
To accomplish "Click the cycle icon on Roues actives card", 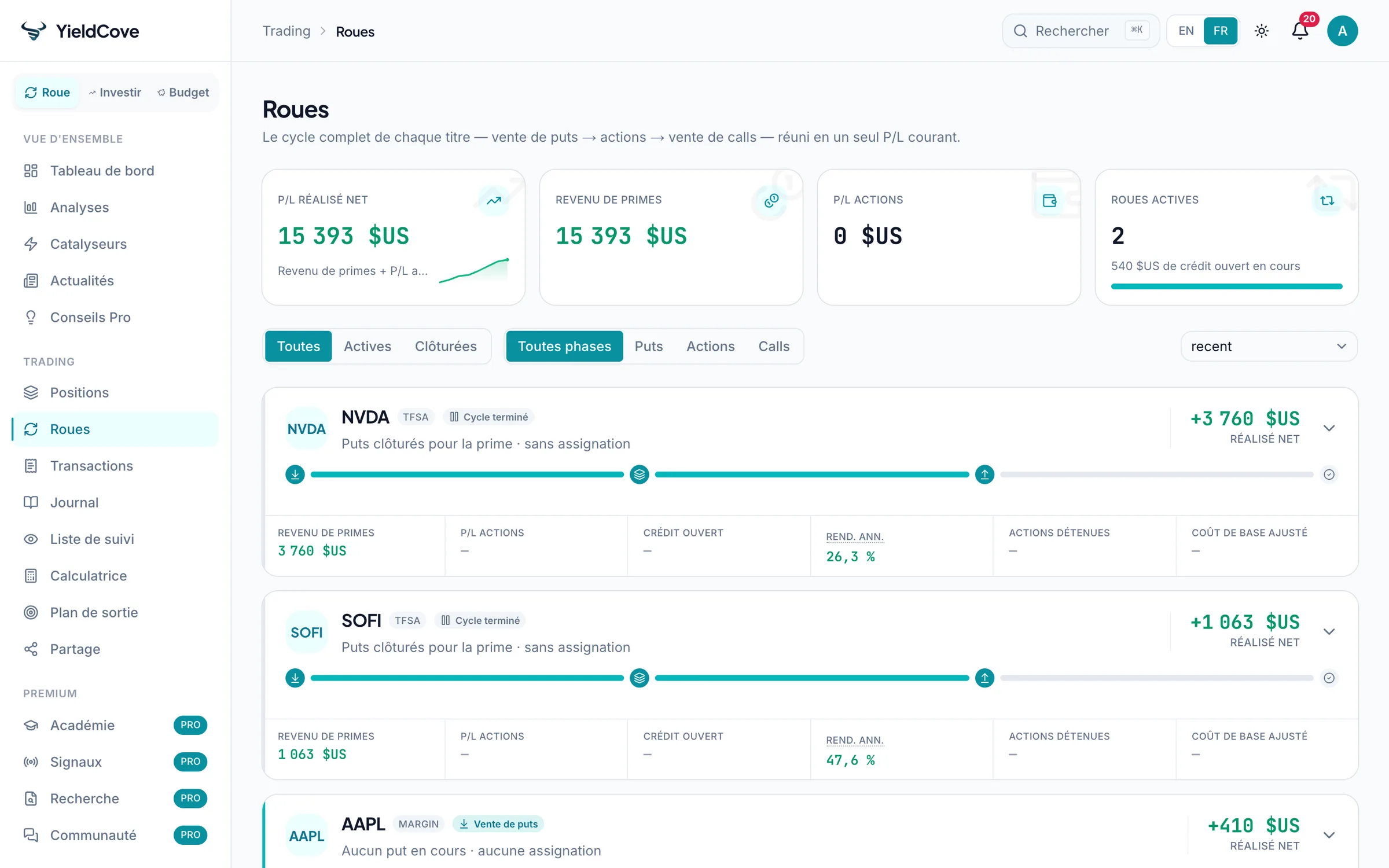I will pos(1327,200).
